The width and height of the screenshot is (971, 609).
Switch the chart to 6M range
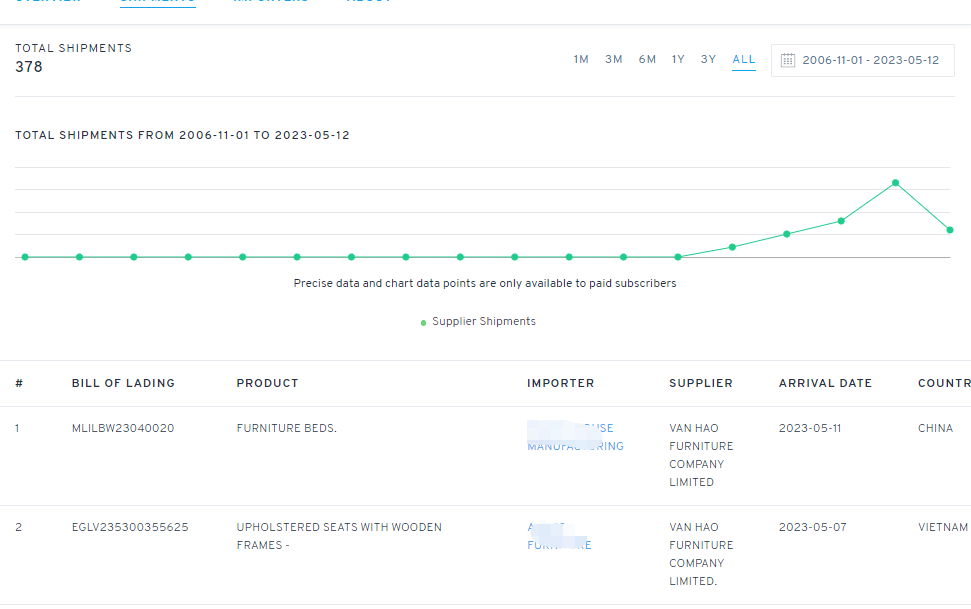pos(647,59)
